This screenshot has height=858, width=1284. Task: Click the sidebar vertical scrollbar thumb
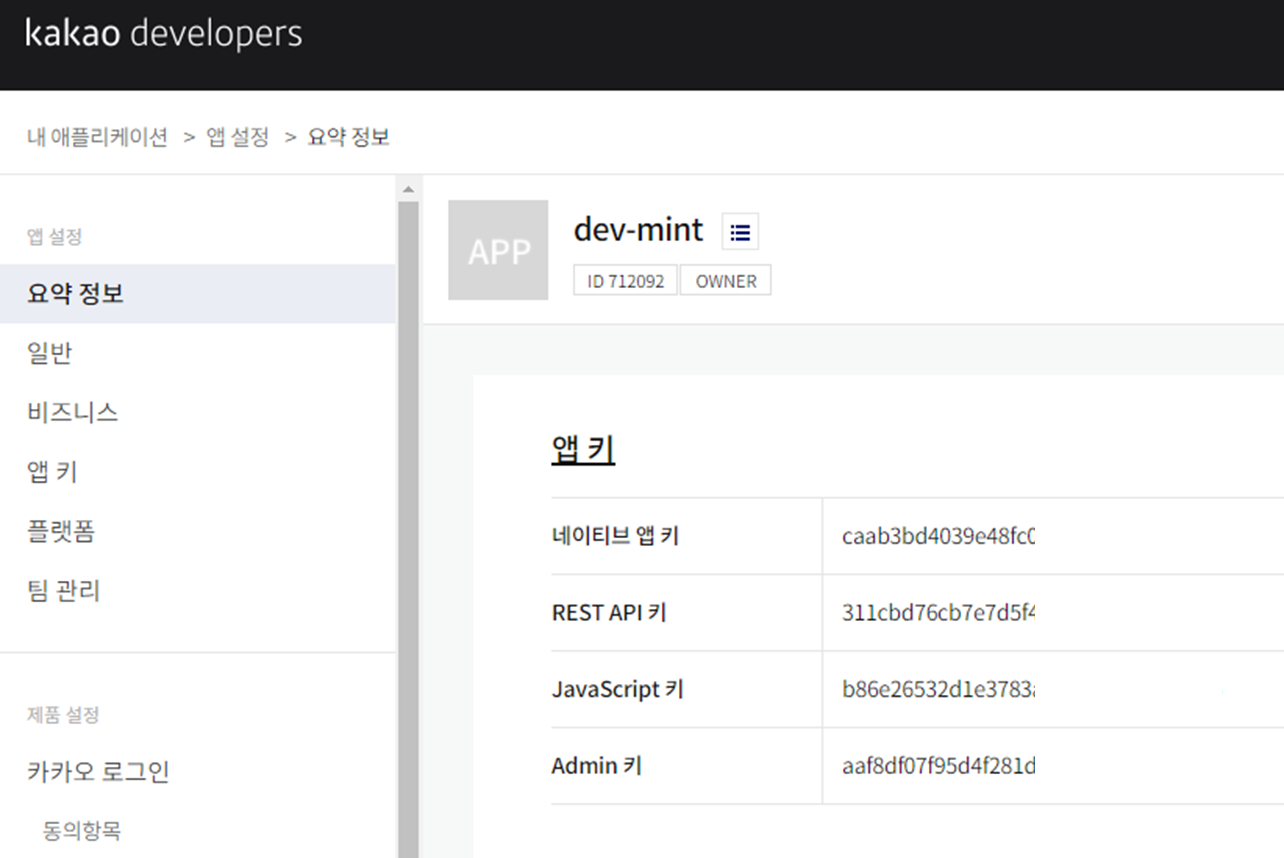pyautogui.click(x=408, y=528)
